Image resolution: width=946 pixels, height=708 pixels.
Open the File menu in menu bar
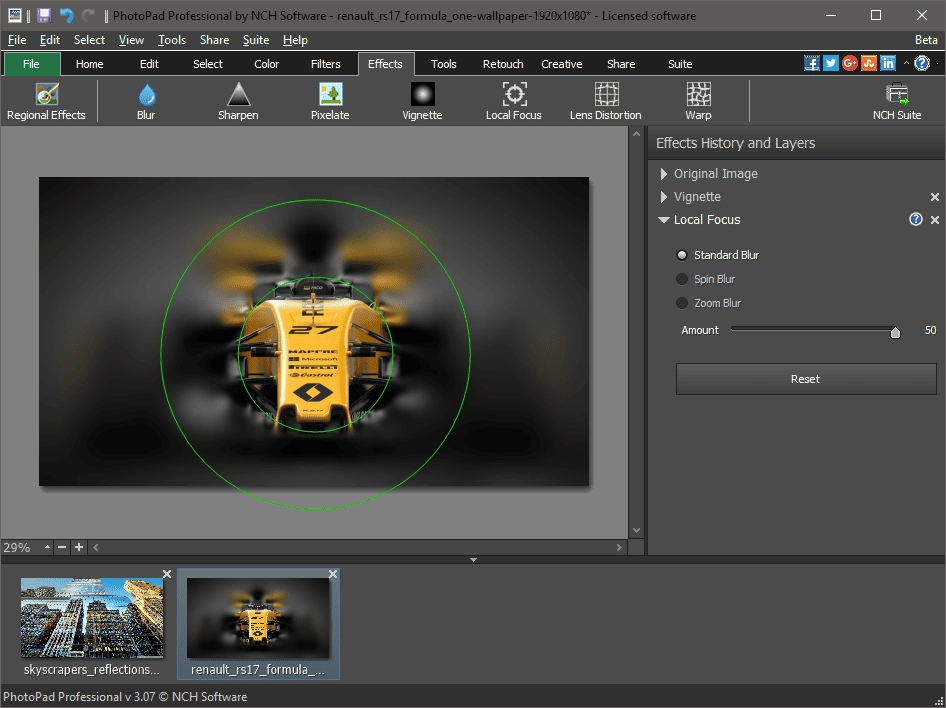[x=17, y=40]
